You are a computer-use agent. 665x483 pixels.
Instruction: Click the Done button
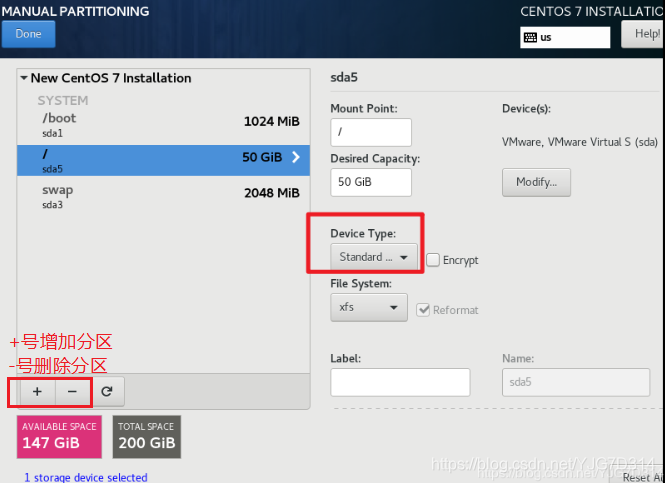click(x=28, y=34)
